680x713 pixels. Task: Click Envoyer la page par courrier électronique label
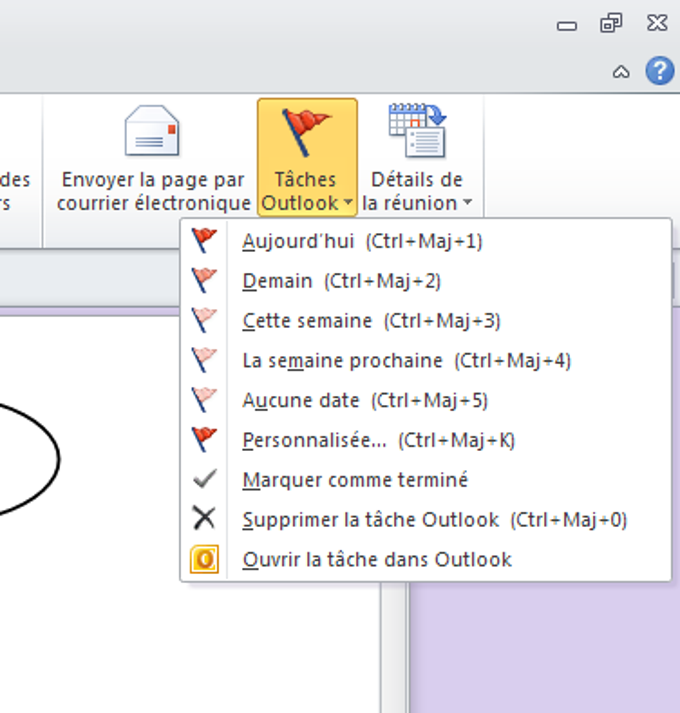(x=153, y=191)
